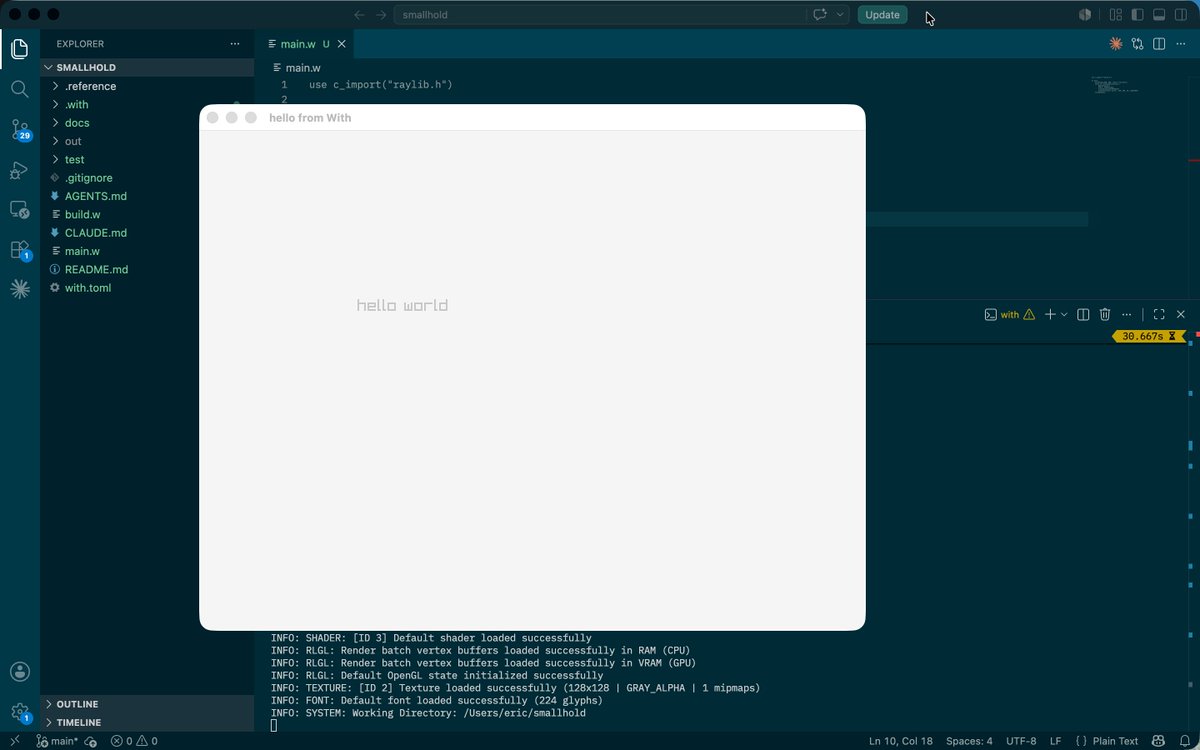Open chat dropdown arrow in title bar
The height and width of the screenshot is (750, 1200).
point(840,15)
